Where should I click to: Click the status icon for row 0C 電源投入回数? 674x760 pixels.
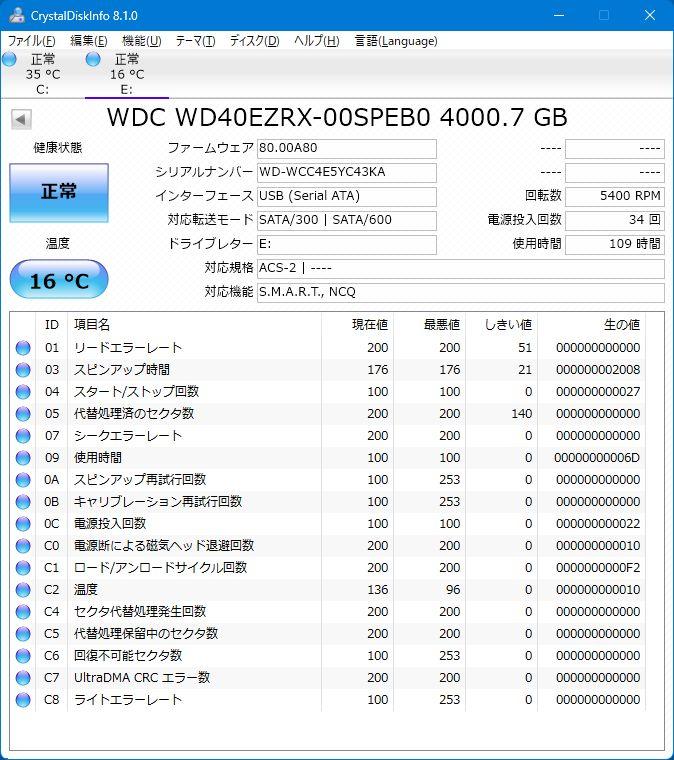pos(23,524)
